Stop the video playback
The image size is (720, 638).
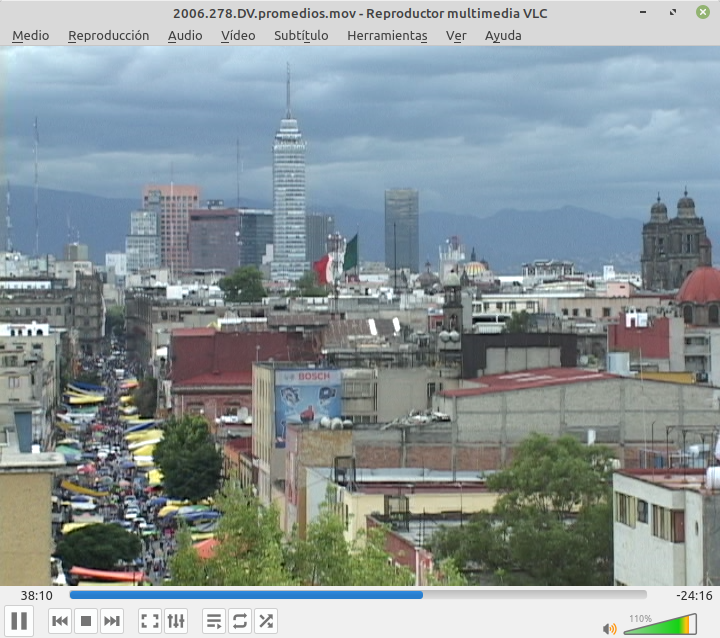point(86,621)
